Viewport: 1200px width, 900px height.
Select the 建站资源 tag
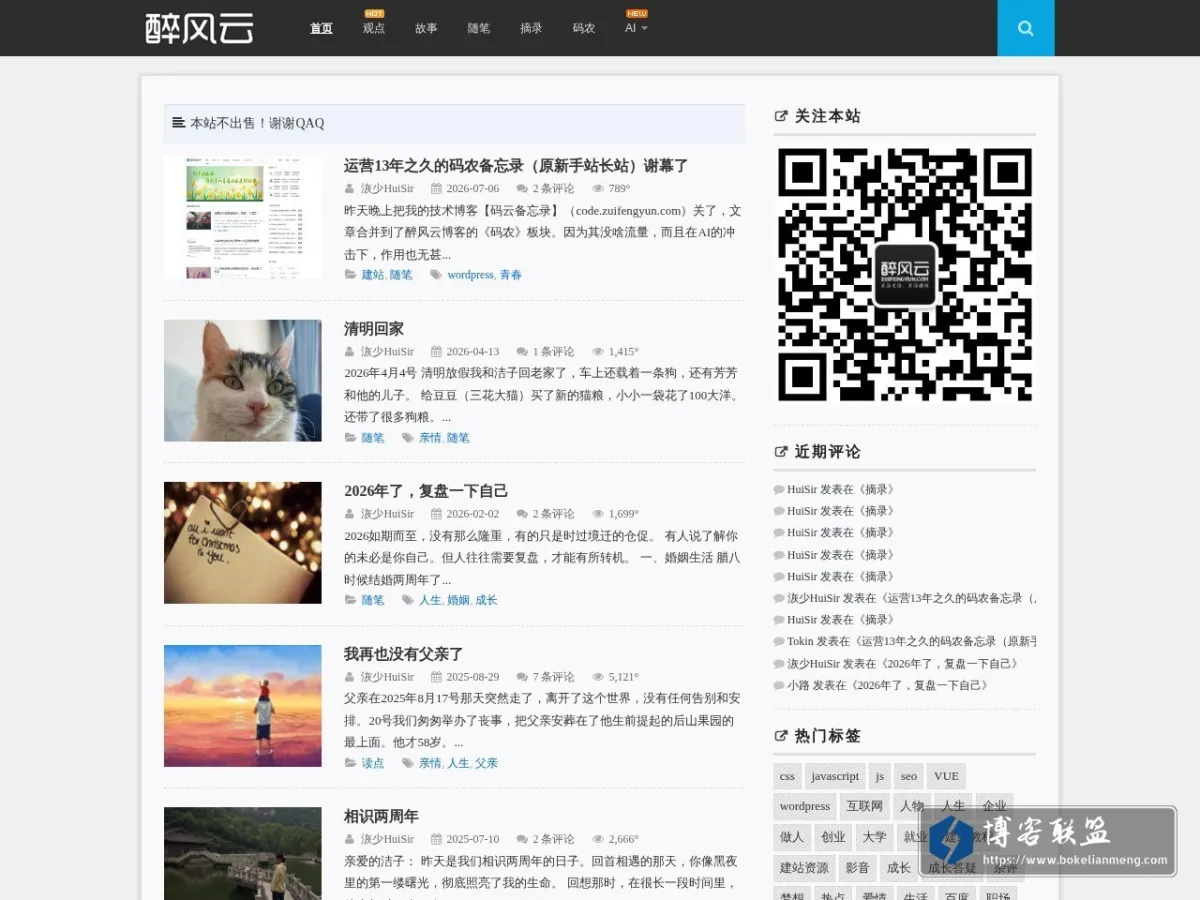[805, 868]
